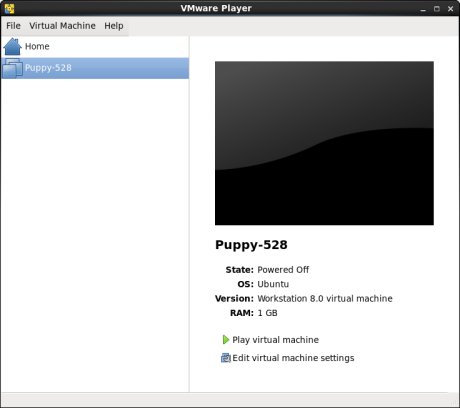Click the Puppy-528 virtual machine icon

(12, 68)
